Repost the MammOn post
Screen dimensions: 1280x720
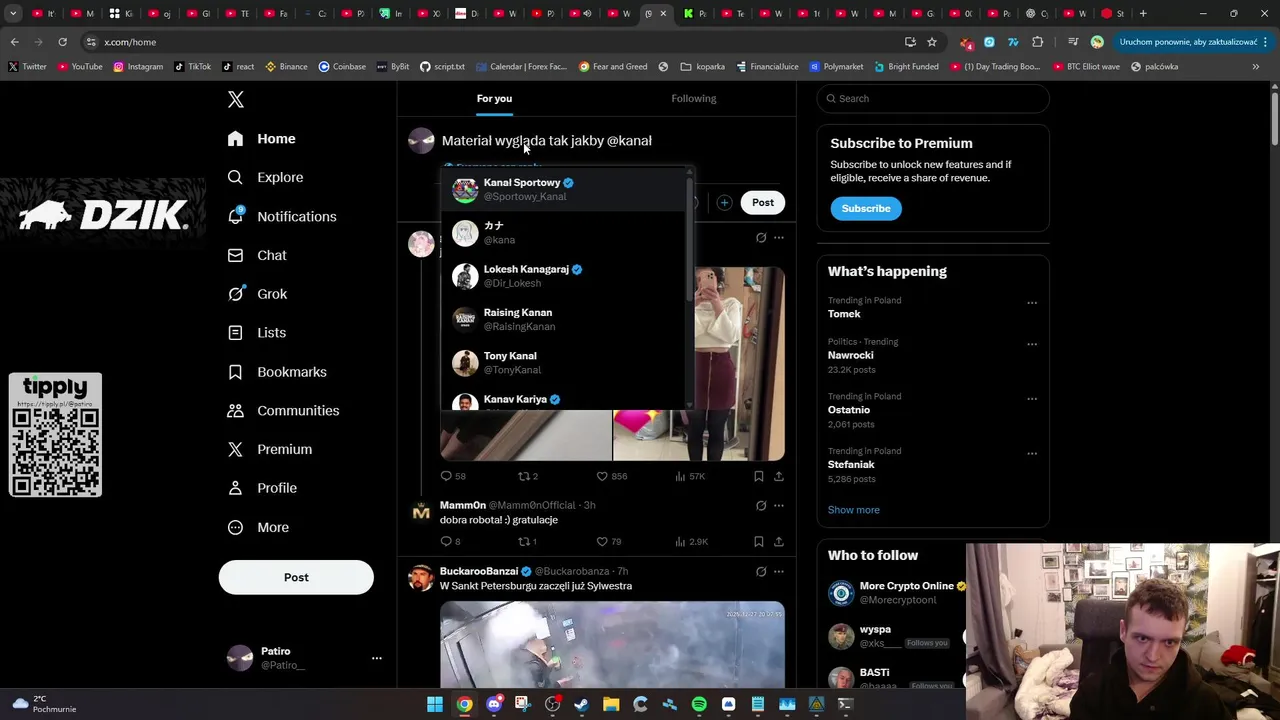[527, 541]
